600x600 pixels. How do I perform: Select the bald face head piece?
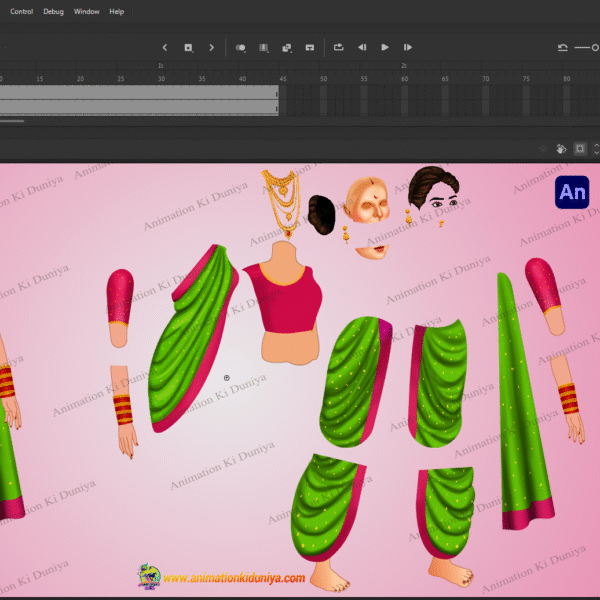pyautogui.click(x=368, y=201)
